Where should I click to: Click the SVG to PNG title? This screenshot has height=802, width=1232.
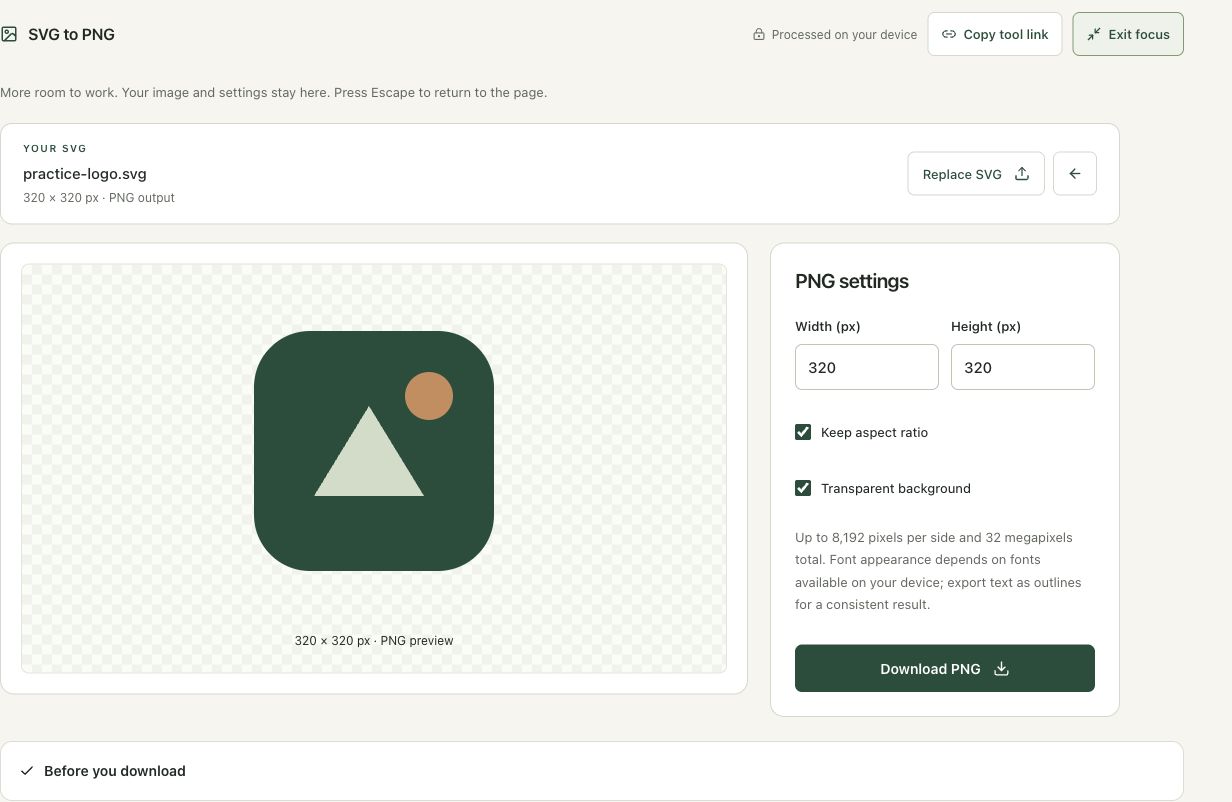point(71,34)
